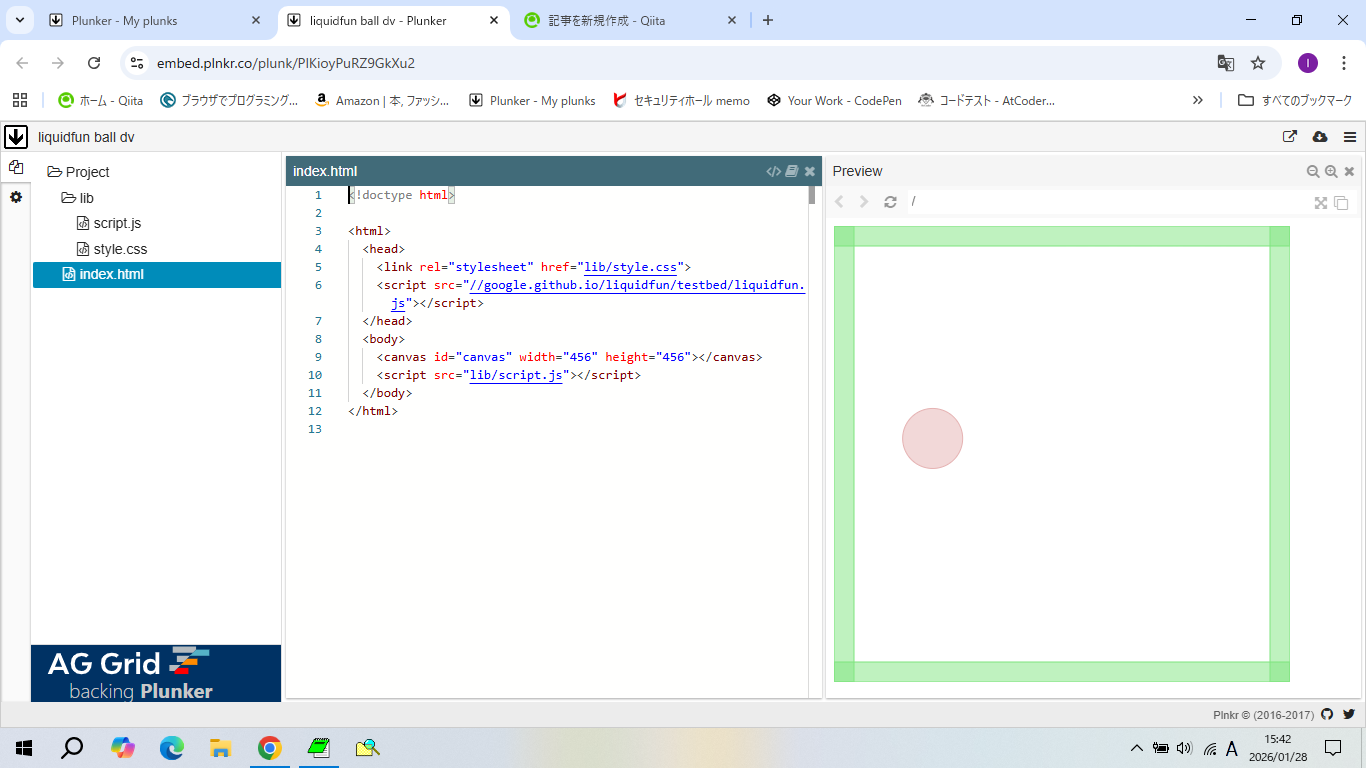Close the Preview pane
The height and width of the screenshot is (768, 1366).
[1349, 171]
